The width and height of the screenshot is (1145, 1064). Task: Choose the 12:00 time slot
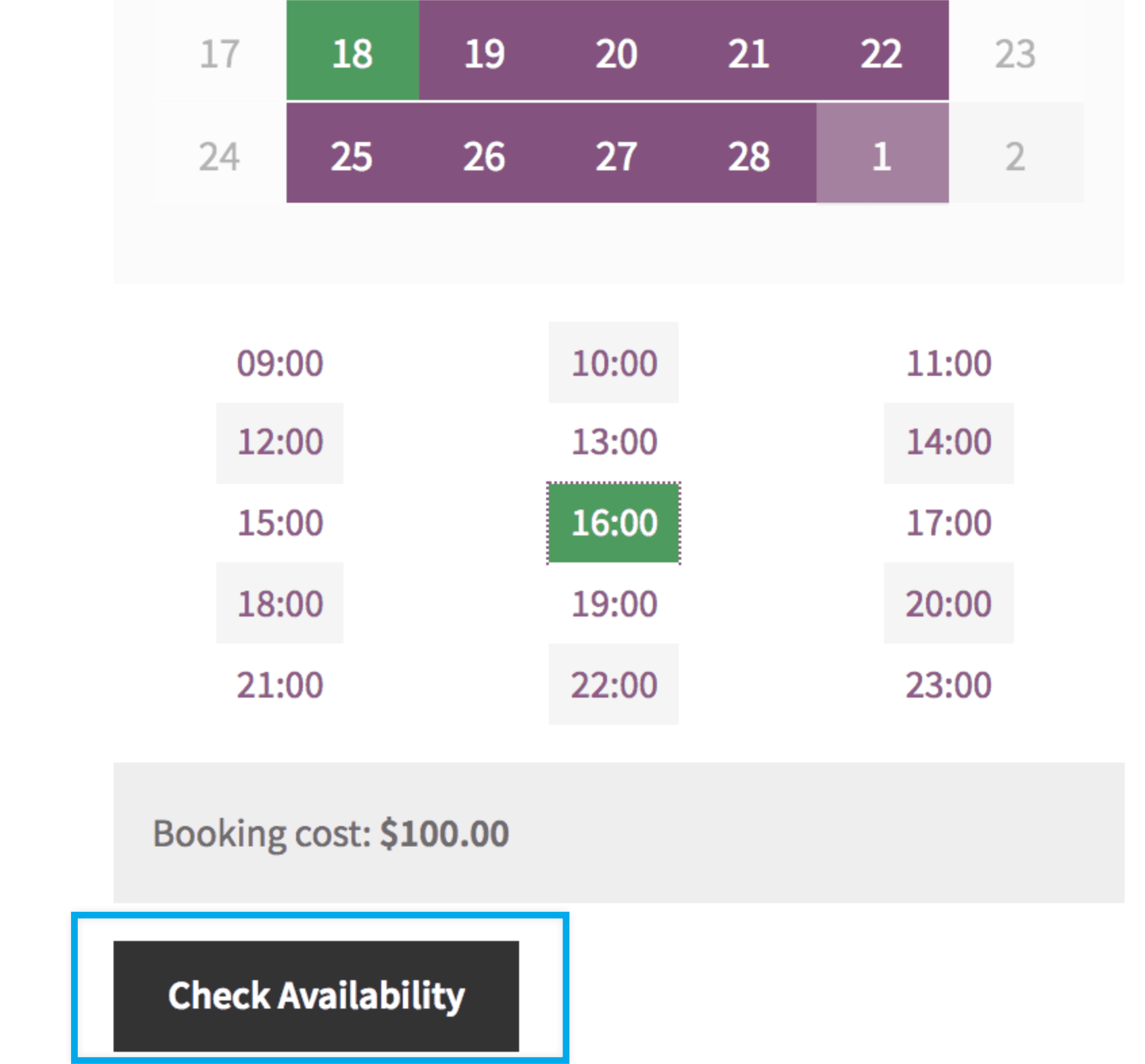click(x=278, y=443)
